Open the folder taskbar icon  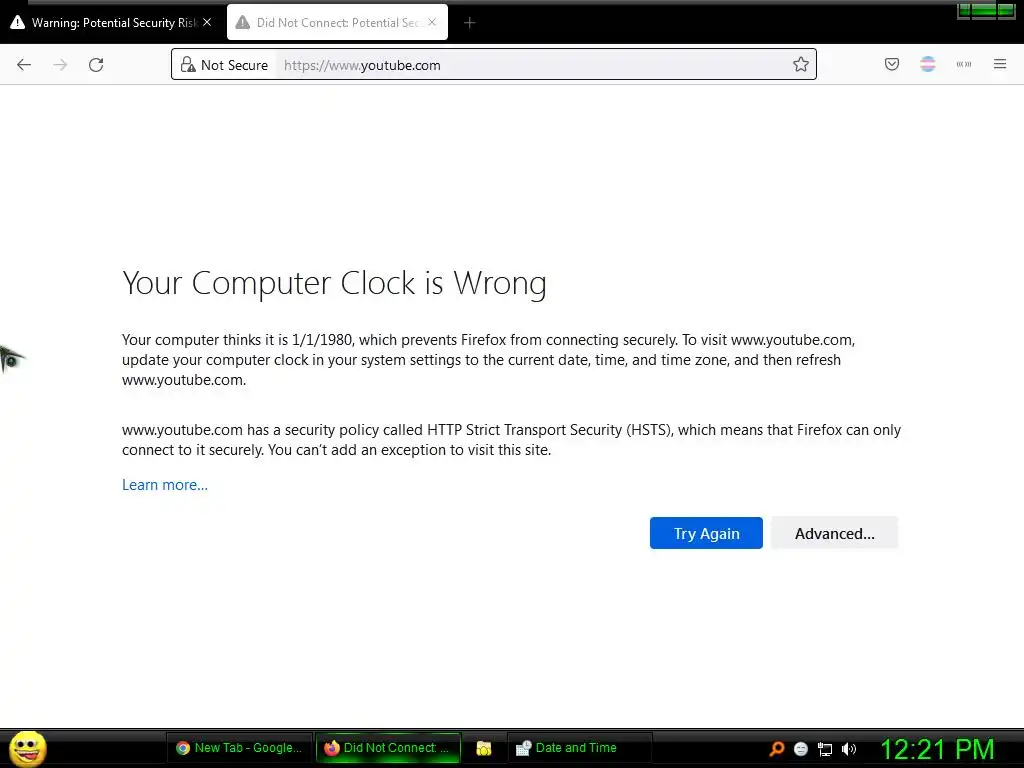click(484, 748)
